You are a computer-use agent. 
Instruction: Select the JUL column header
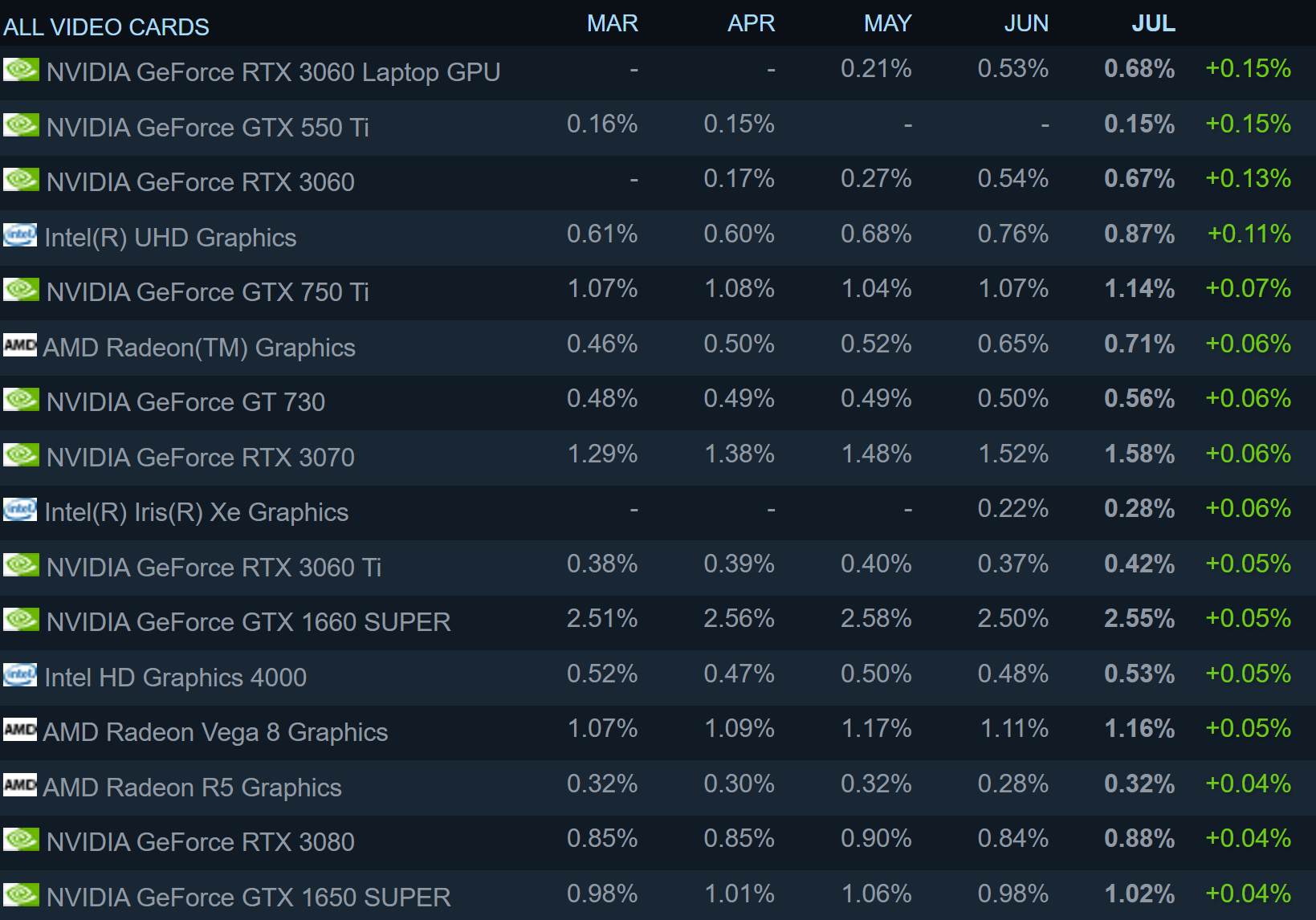[x=1153, y=24]
